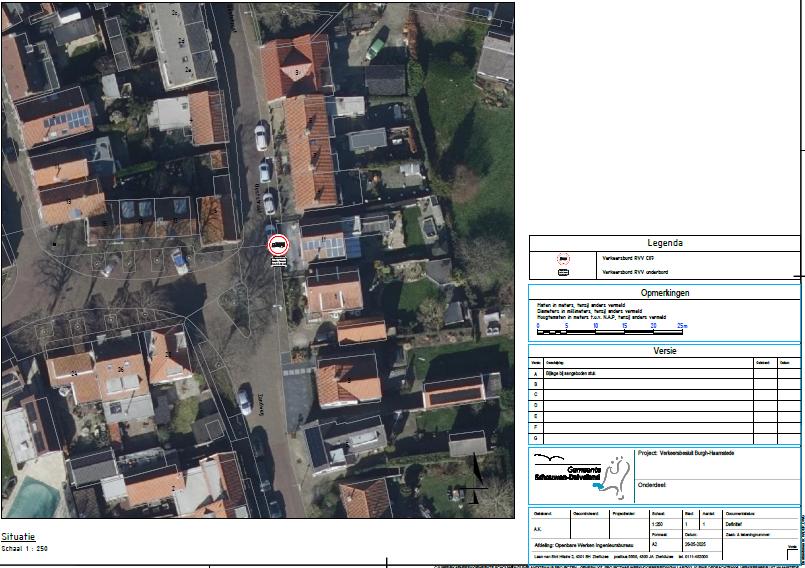The height and width of the screenshot is (568, 805).
Task: Click the truck prohibition sign on the map
Action: (278, 245)
